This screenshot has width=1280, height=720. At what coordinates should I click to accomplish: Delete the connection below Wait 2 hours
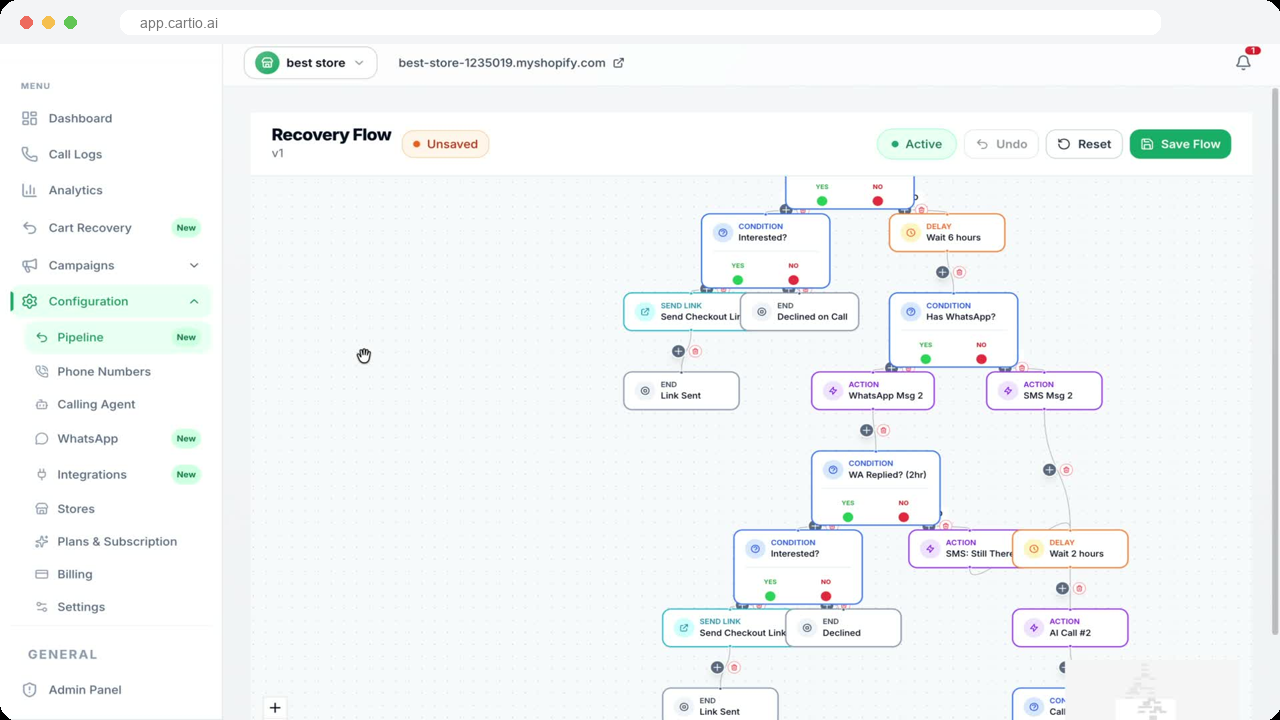pyautogui.click(x=1079, y=589)
